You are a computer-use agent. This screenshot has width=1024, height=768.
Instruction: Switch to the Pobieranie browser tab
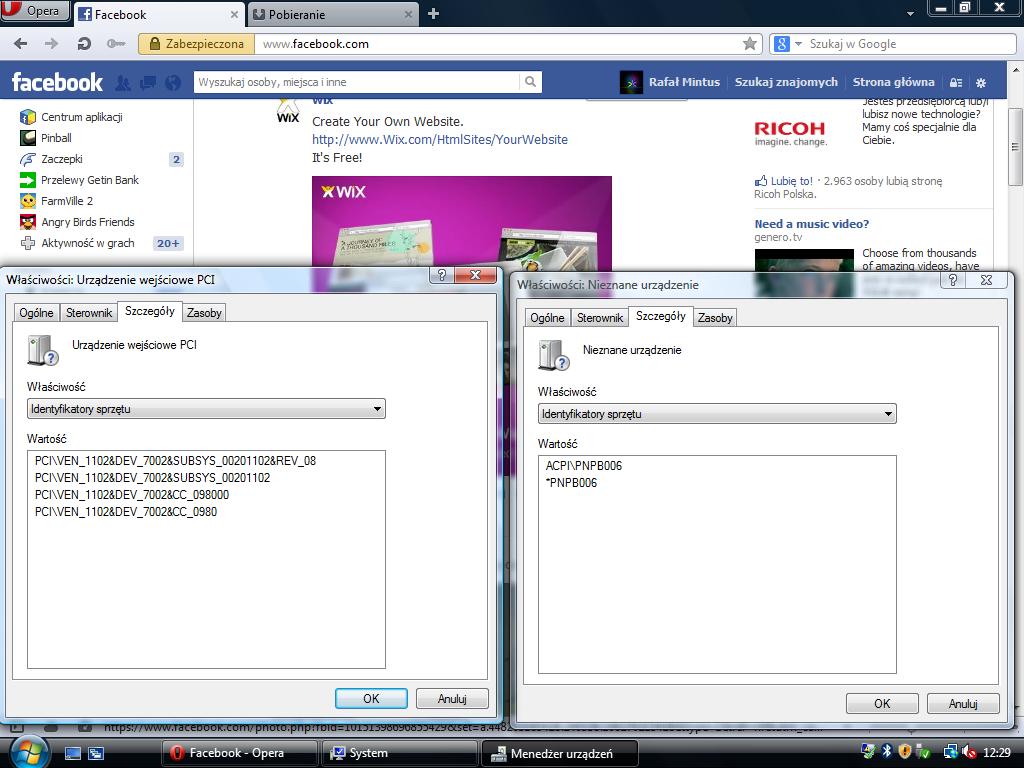pyautogui.click(x=333, y=14)
